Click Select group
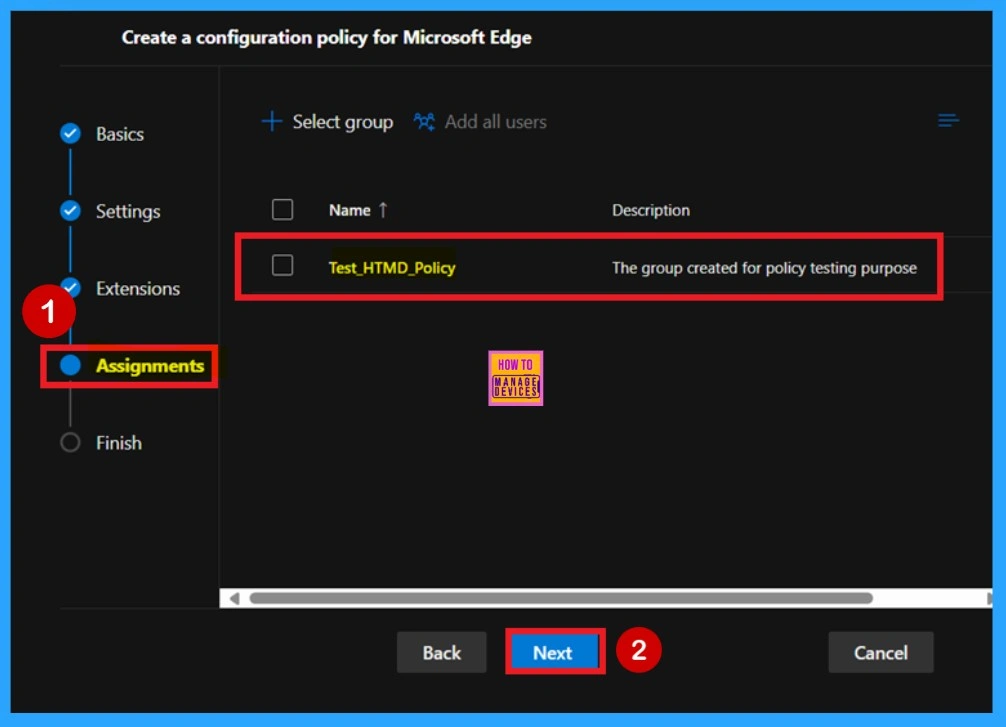 (x=343, y=122)
